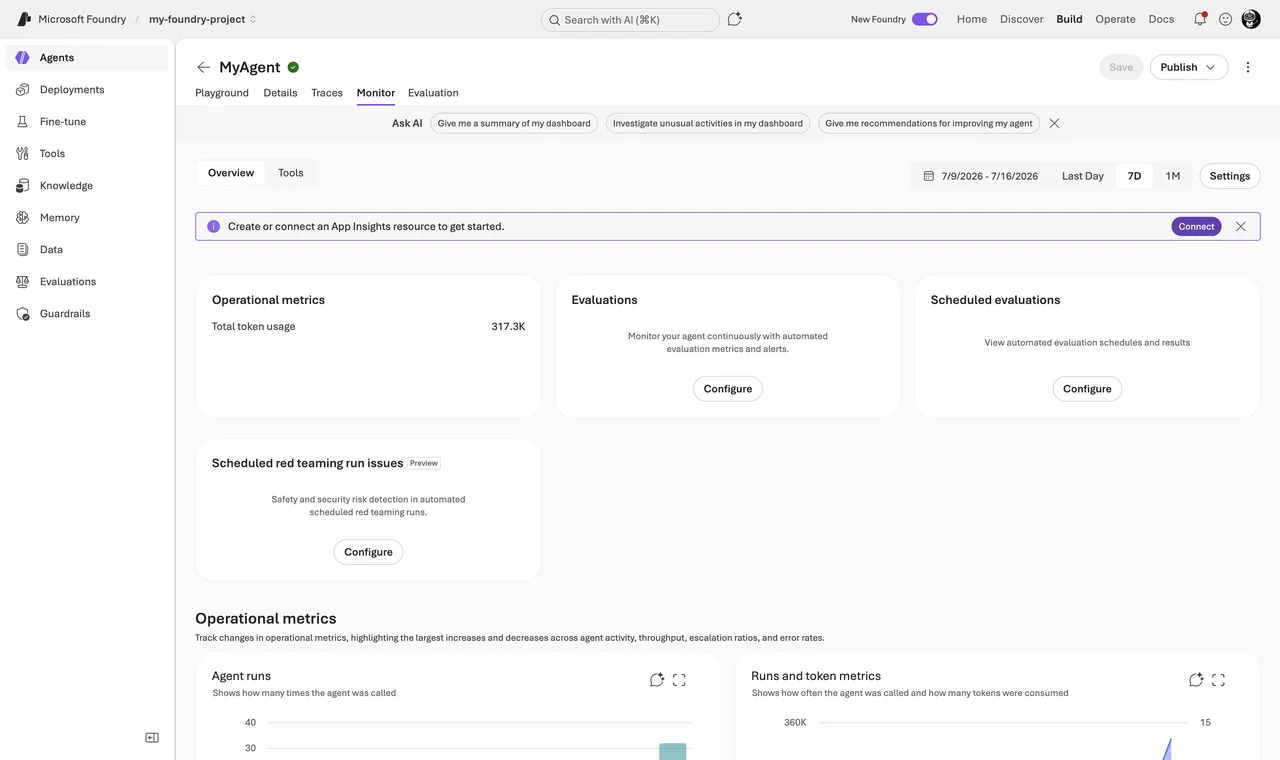Select the 1M time range
This screenshot has height=760, width=1280.
(1173, 176)
